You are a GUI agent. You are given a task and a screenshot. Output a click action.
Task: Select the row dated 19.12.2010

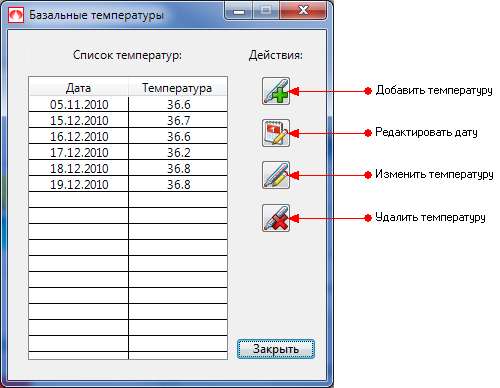128,184
